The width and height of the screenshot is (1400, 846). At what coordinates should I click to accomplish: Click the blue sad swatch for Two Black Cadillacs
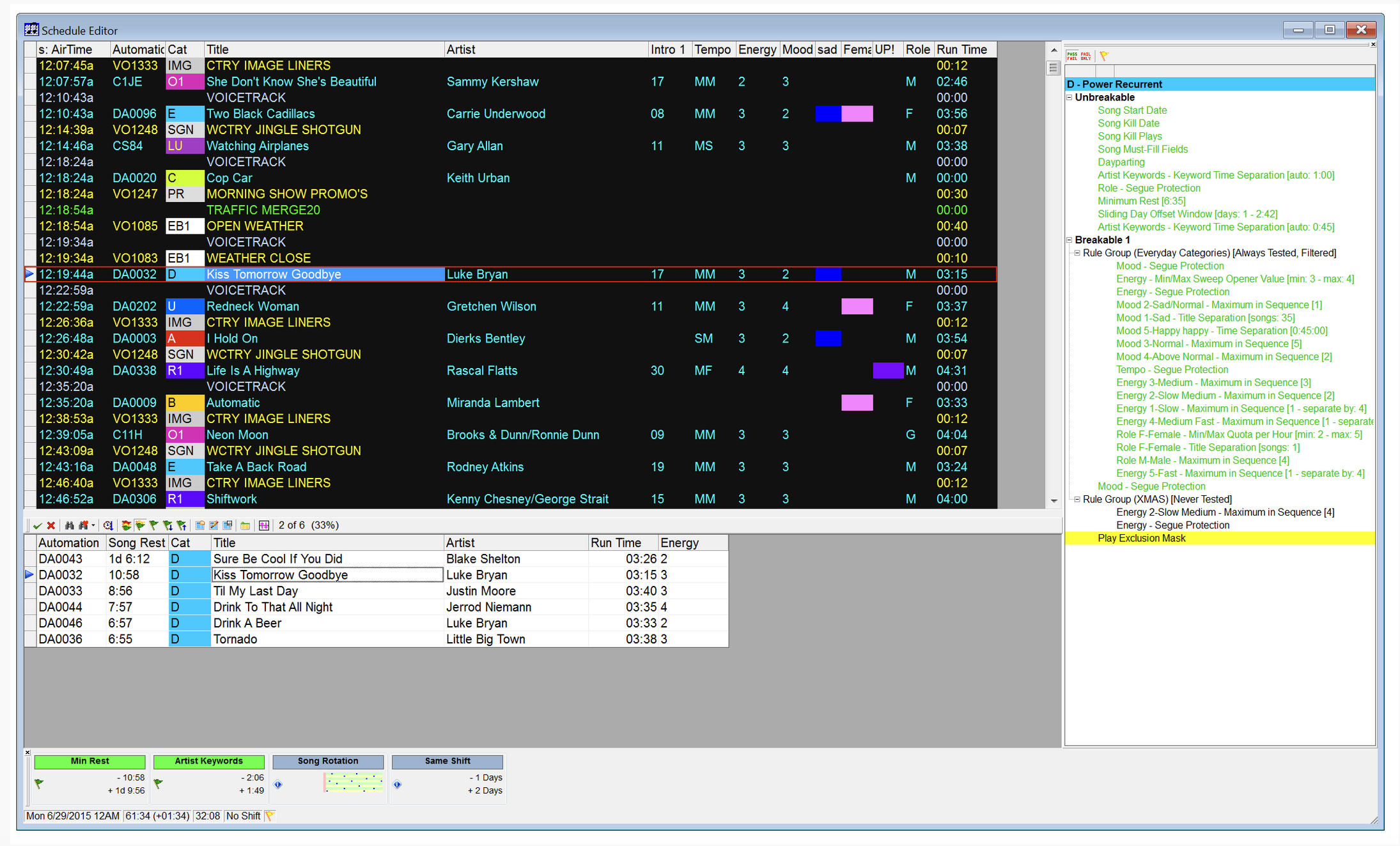pyautogui.click(x=828, y=114)
